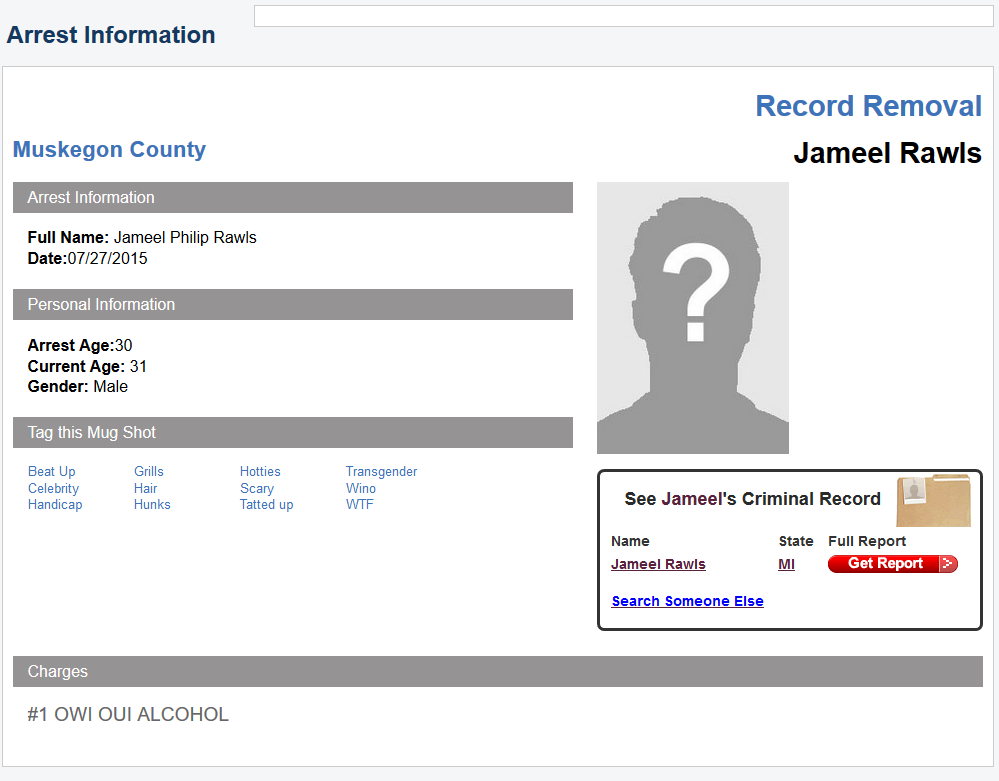
Task: Tag mug shot as Beat Up
Action: 52,471
